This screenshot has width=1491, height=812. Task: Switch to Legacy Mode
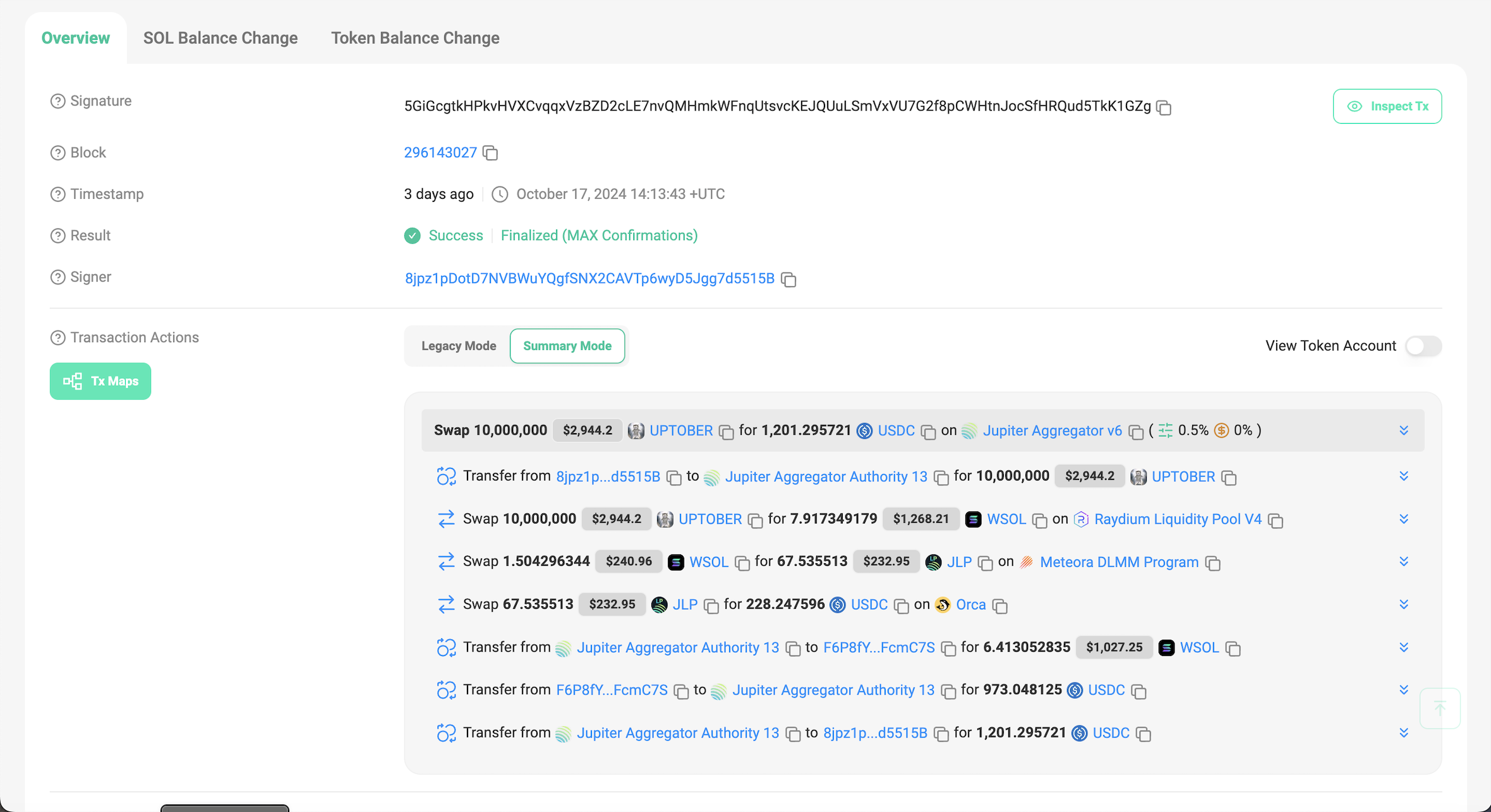click(459, 346)
